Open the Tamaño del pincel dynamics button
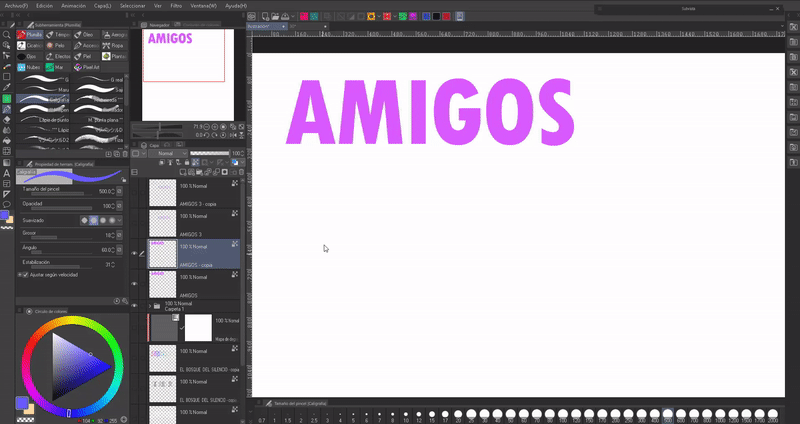 pyautogui.click(x=119, y=191)
